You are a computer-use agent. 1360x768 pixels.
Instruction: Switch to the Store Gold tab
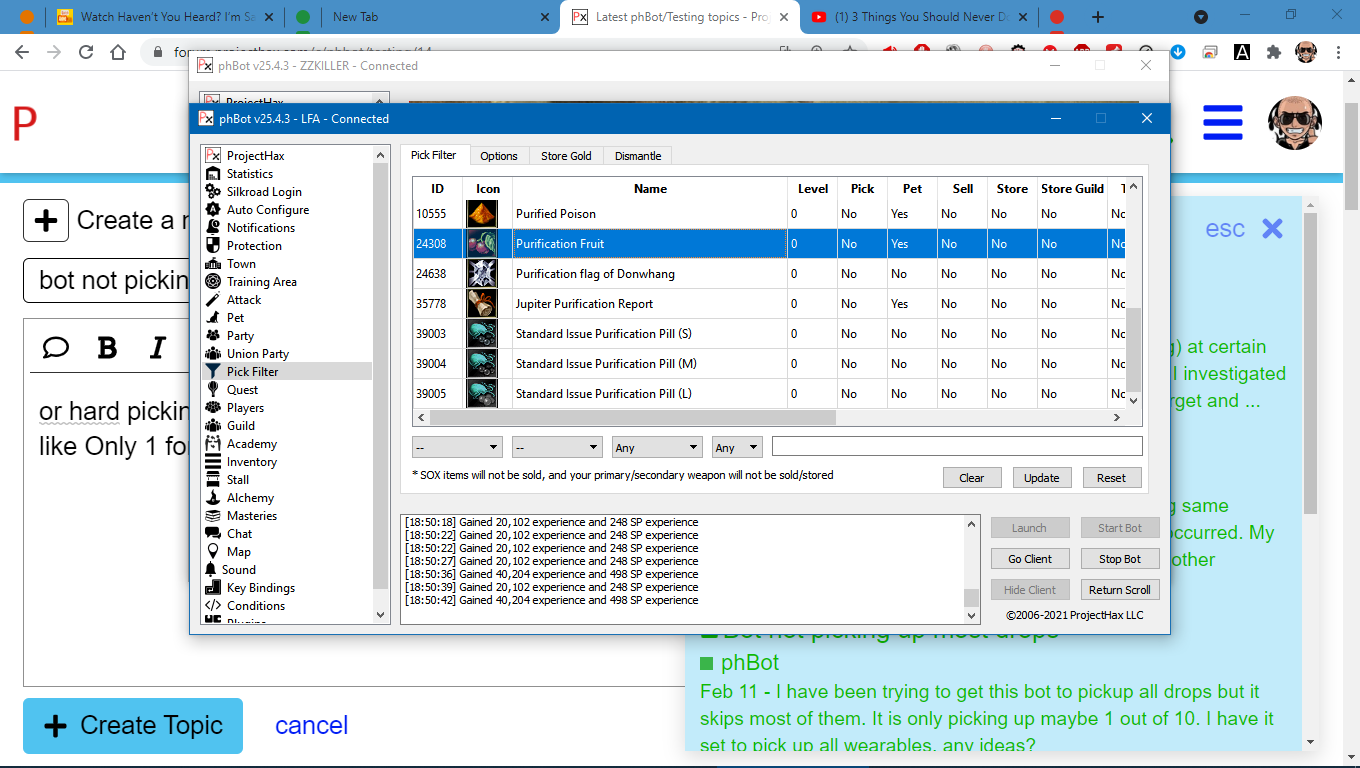click(x=566, y=156)
